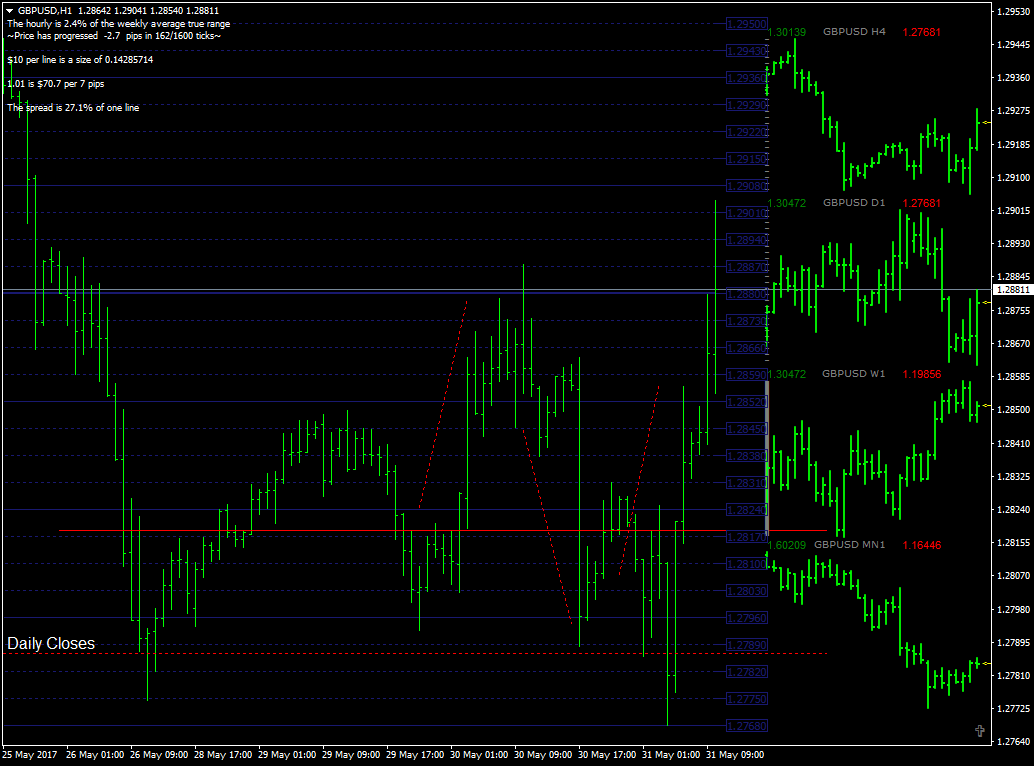Click the '28 May 17:00' time axis label

223,755
